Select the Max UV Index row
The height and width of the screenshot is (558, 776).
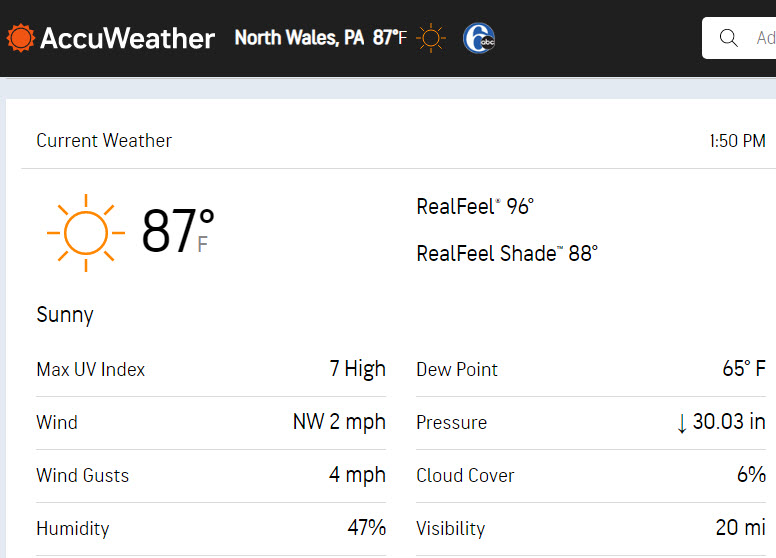tap(211, 370)
